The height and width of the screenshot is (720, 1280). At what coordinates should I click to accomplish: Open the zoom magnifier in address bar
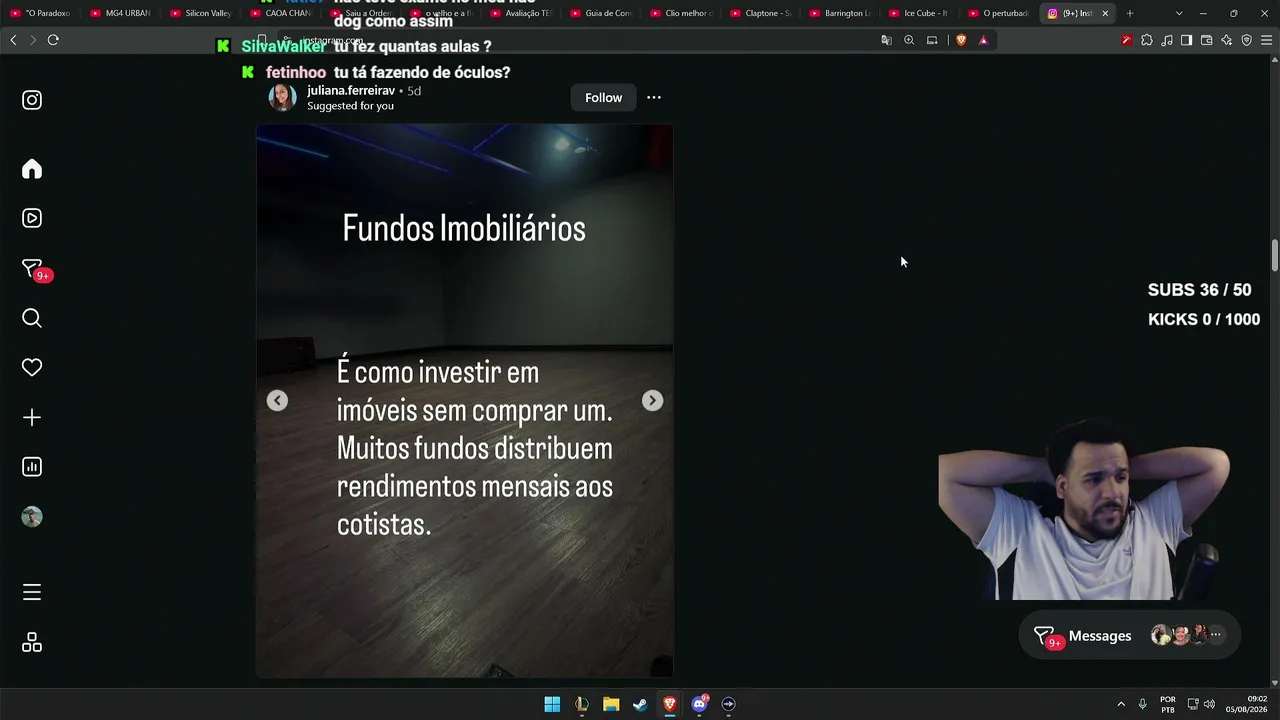pos(909,40)
